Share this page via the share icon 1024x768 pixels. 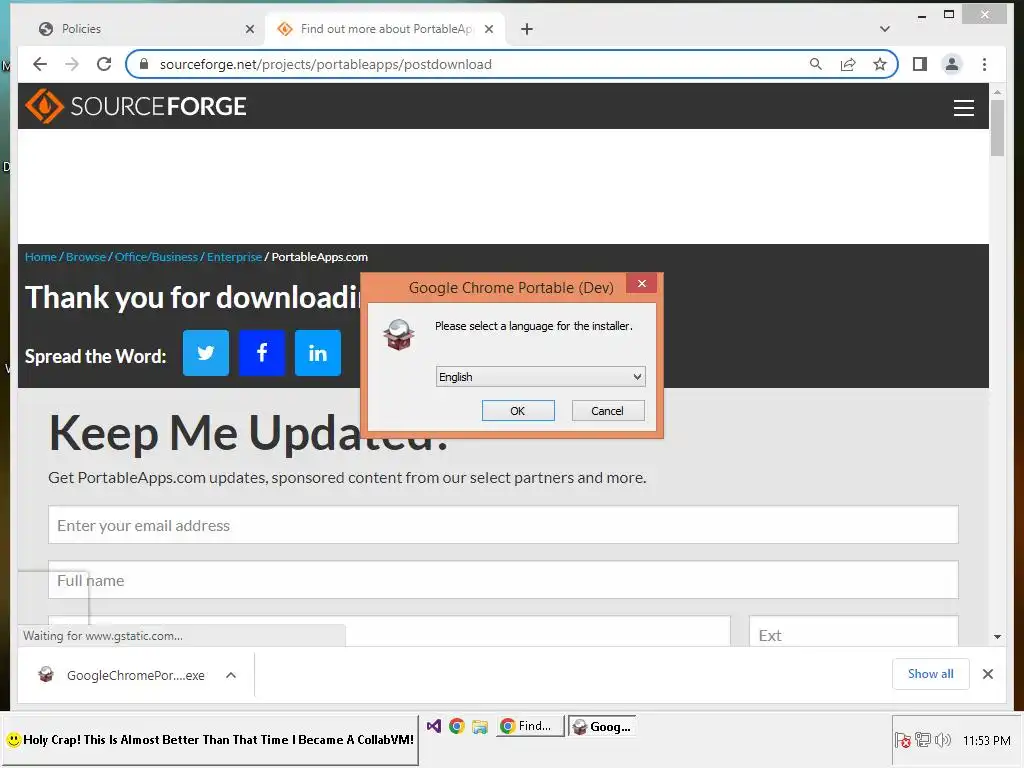point(848,64)
